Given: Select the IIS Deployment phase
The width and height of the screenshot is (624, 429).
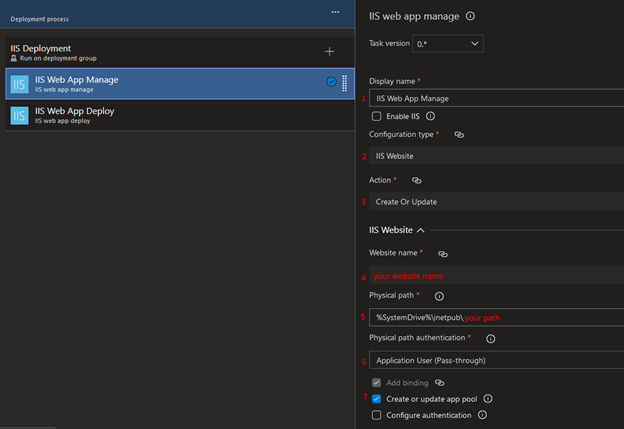Looking at the screenshot, I should (x=180, y=52).
